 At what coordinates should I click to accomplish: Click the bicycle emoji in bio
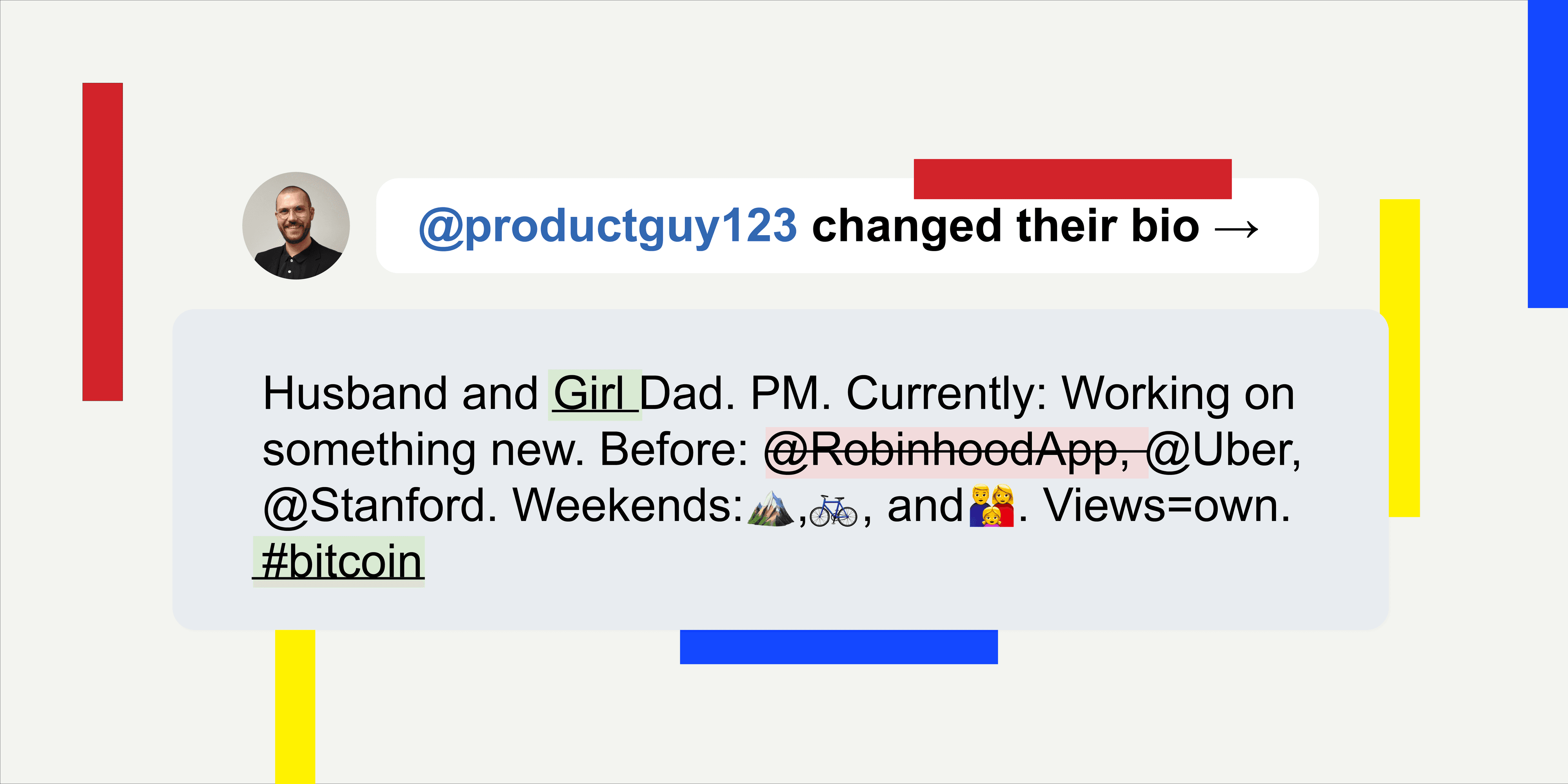point(833,510)
